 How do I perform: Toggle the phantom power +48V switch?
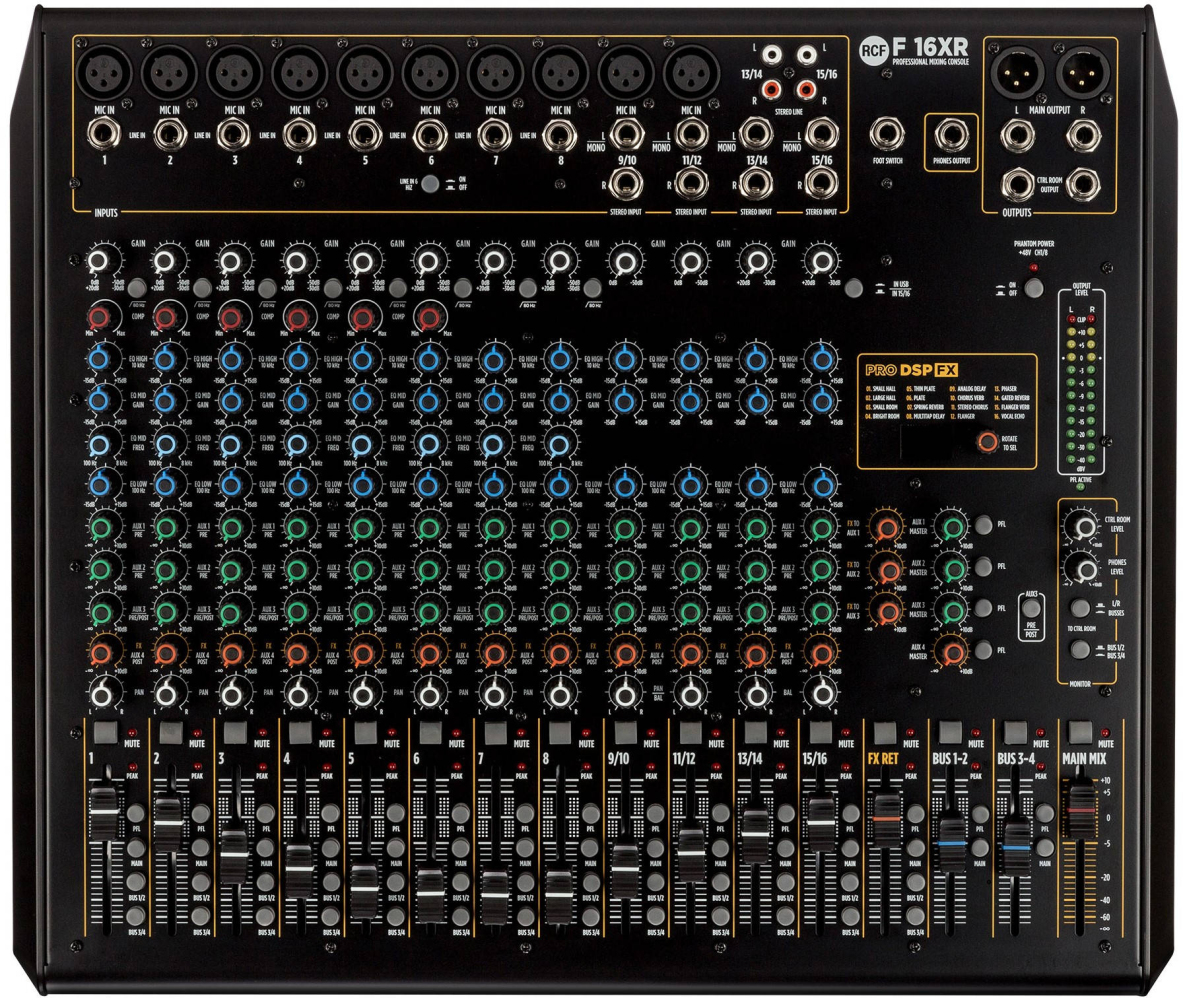[1031, 289]
